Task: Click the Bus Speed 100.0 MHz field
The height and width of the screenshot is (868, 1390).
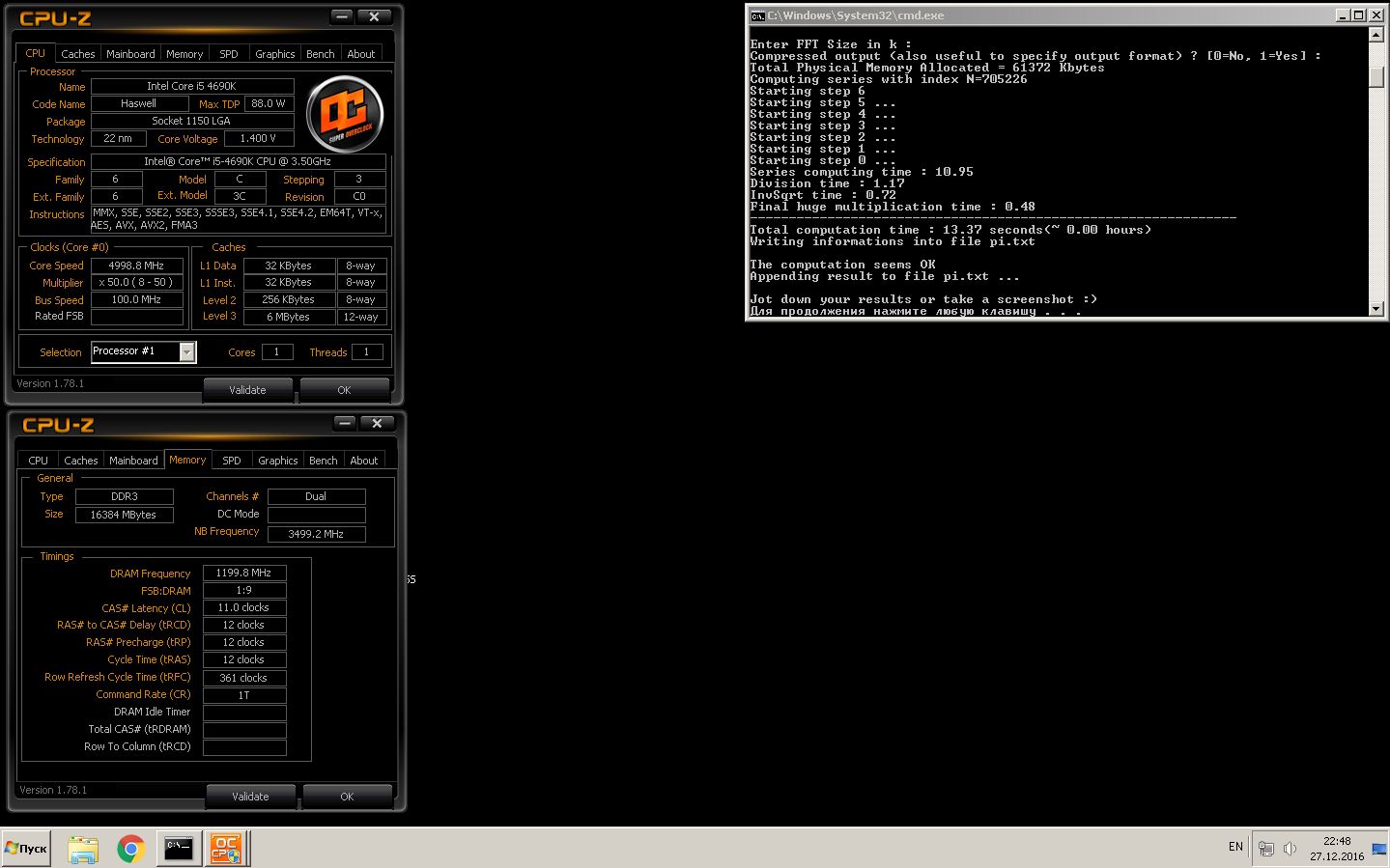Action: 136,300
